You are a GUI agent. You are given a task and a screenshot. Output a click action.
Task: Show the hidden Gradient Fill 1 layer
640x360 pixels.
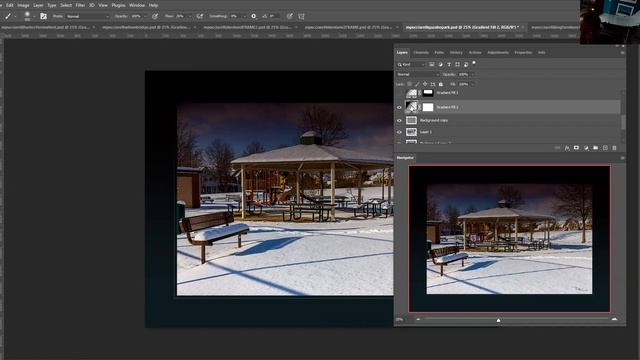[x=399, y=93]
